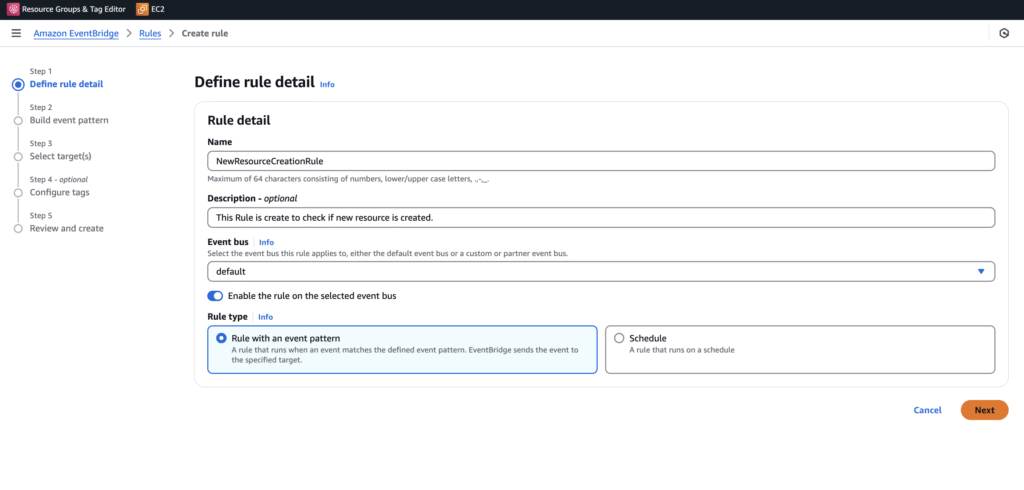Open the hamburger navigation menu
Viewport: 1024px width, 490px height.
point(16,33)
